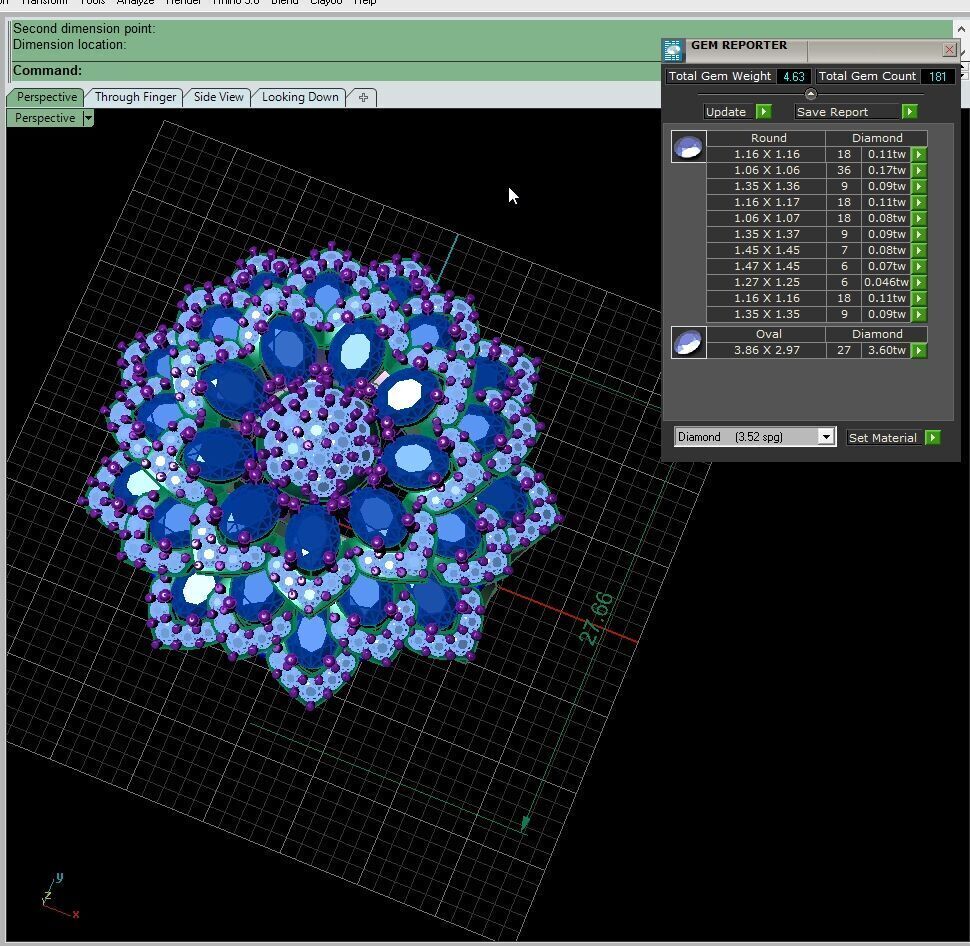The image size is (970, 946).
Task: Click the Perspective viewport title label
Action: click(x=45, y=118)
